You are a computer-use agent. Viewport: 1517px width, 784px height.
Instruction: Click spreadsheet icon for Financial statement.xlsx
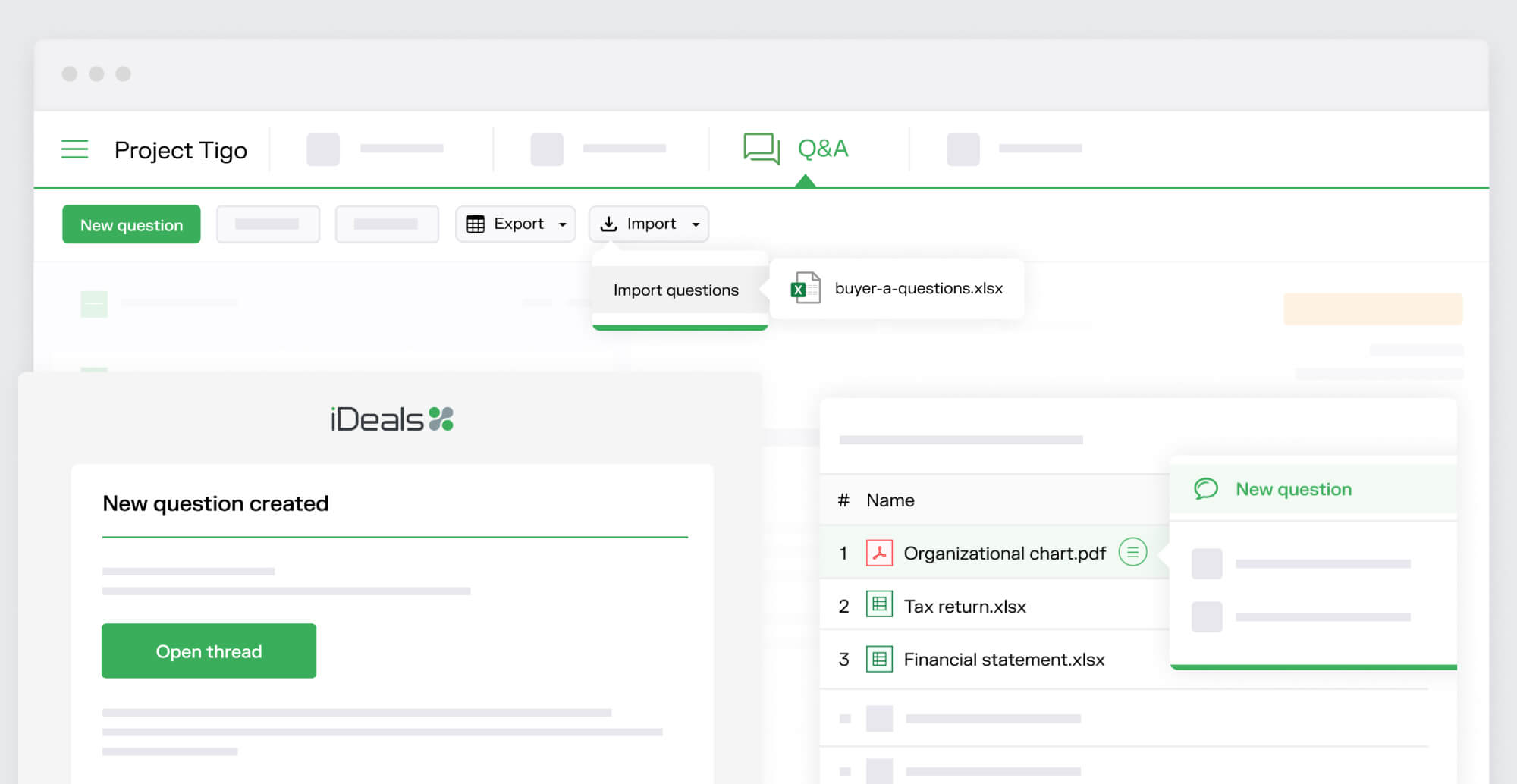[x=879, y=659]
